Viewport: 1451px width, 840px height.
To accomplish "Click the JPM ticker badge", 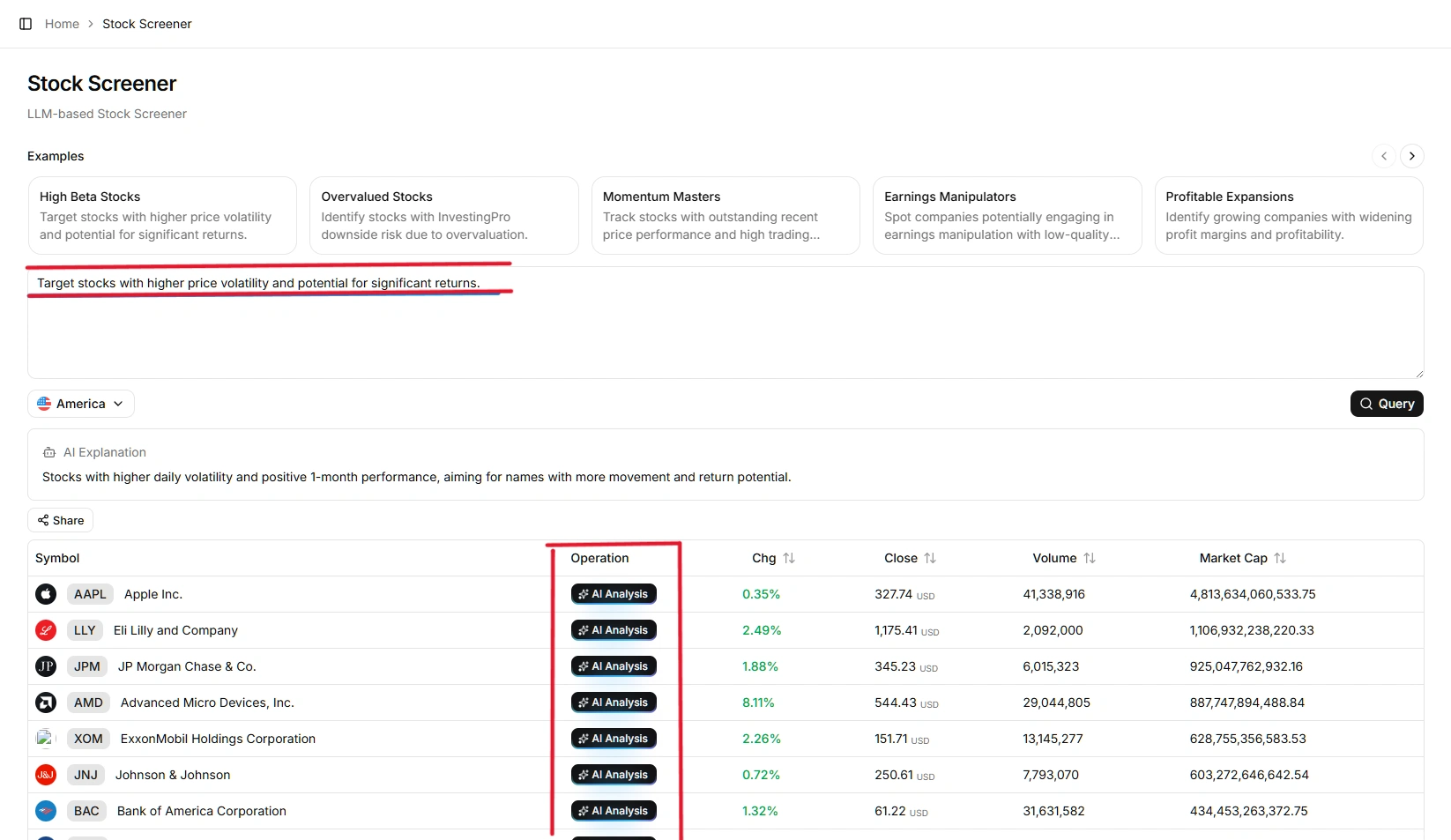I will tap(87, 666).
